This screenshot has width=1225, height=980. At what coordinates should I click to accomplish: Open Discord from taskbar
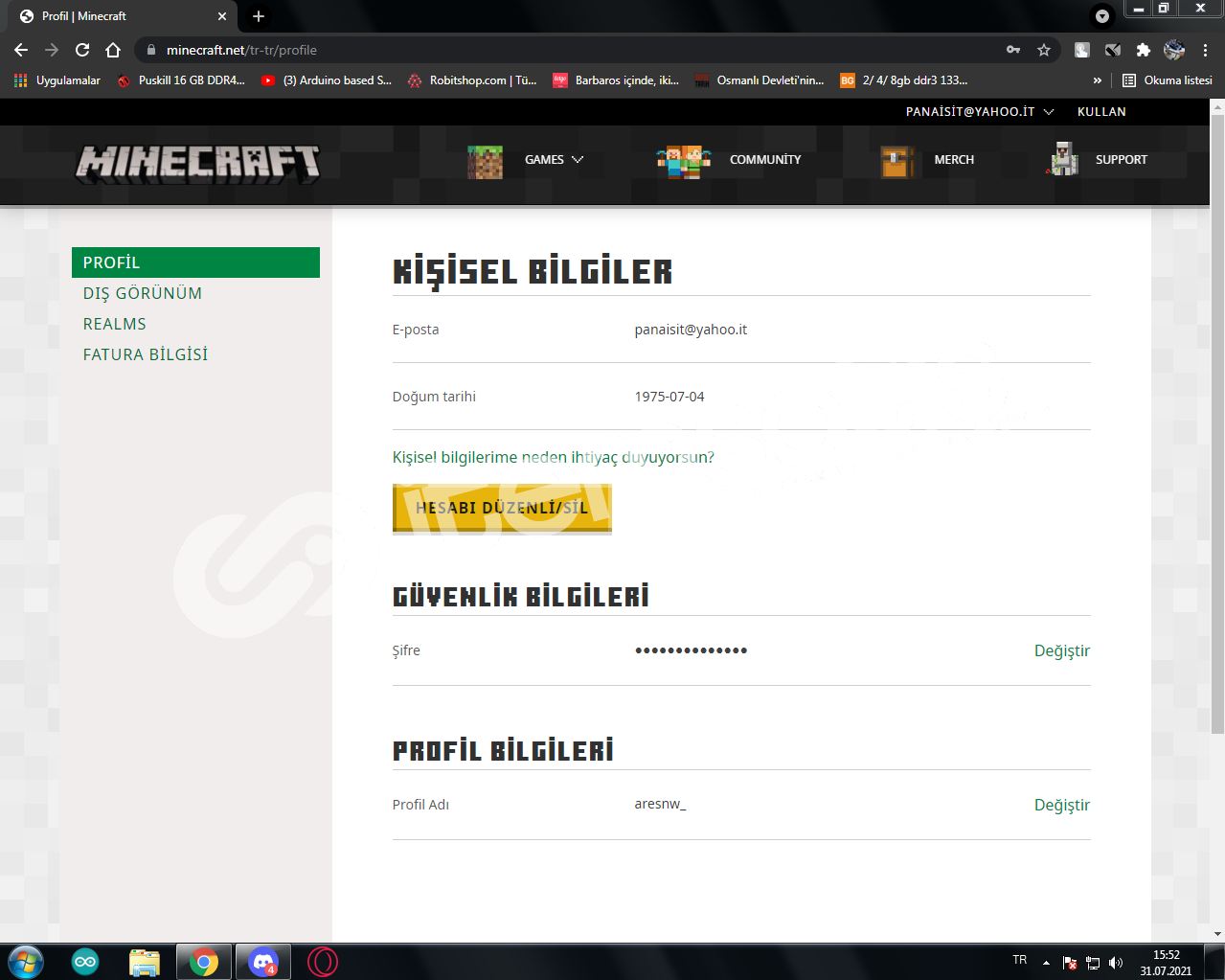click(x=262, y=962)
